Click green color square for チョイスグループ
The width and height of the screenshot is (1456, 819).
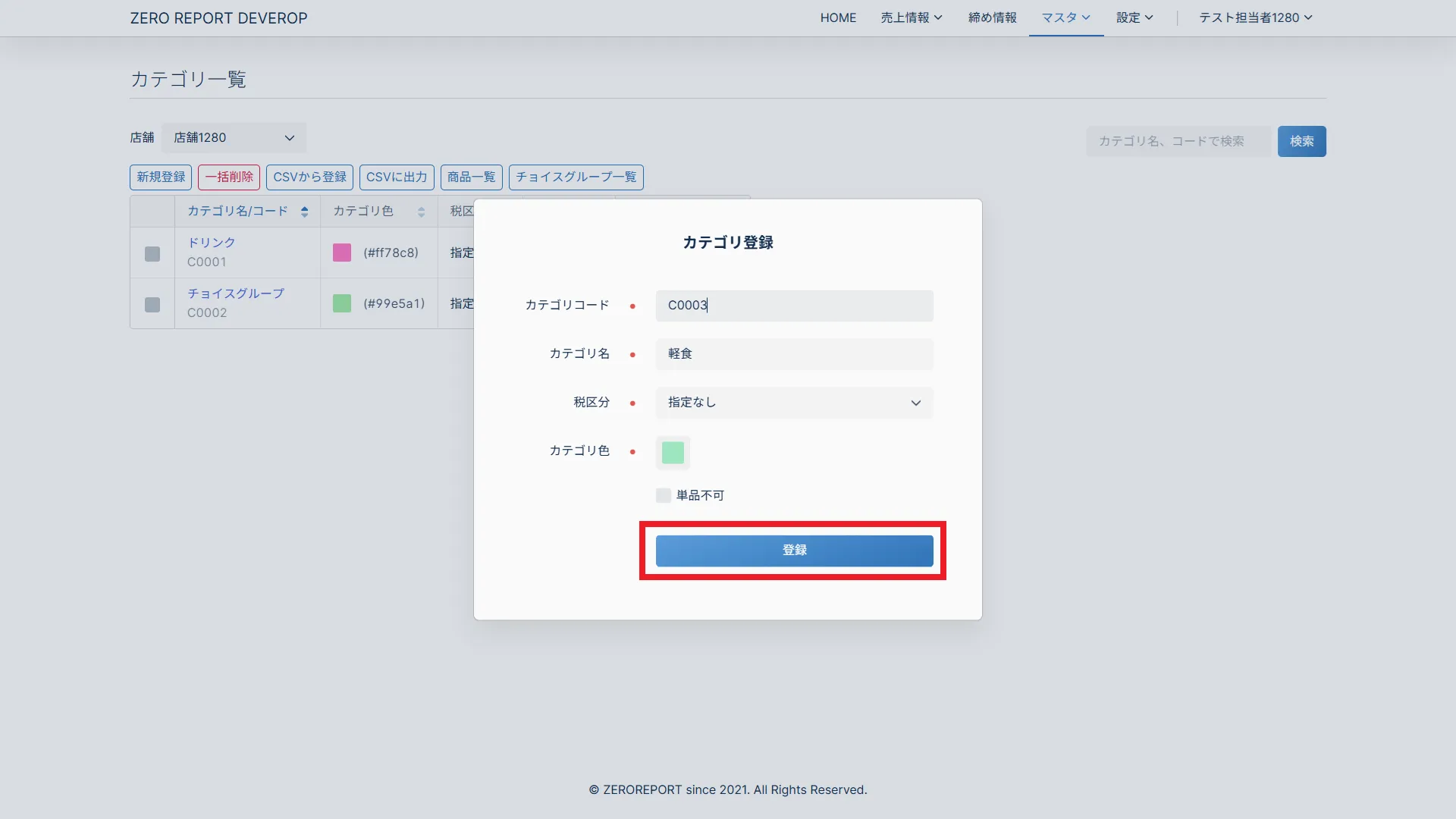pos(342,303)
